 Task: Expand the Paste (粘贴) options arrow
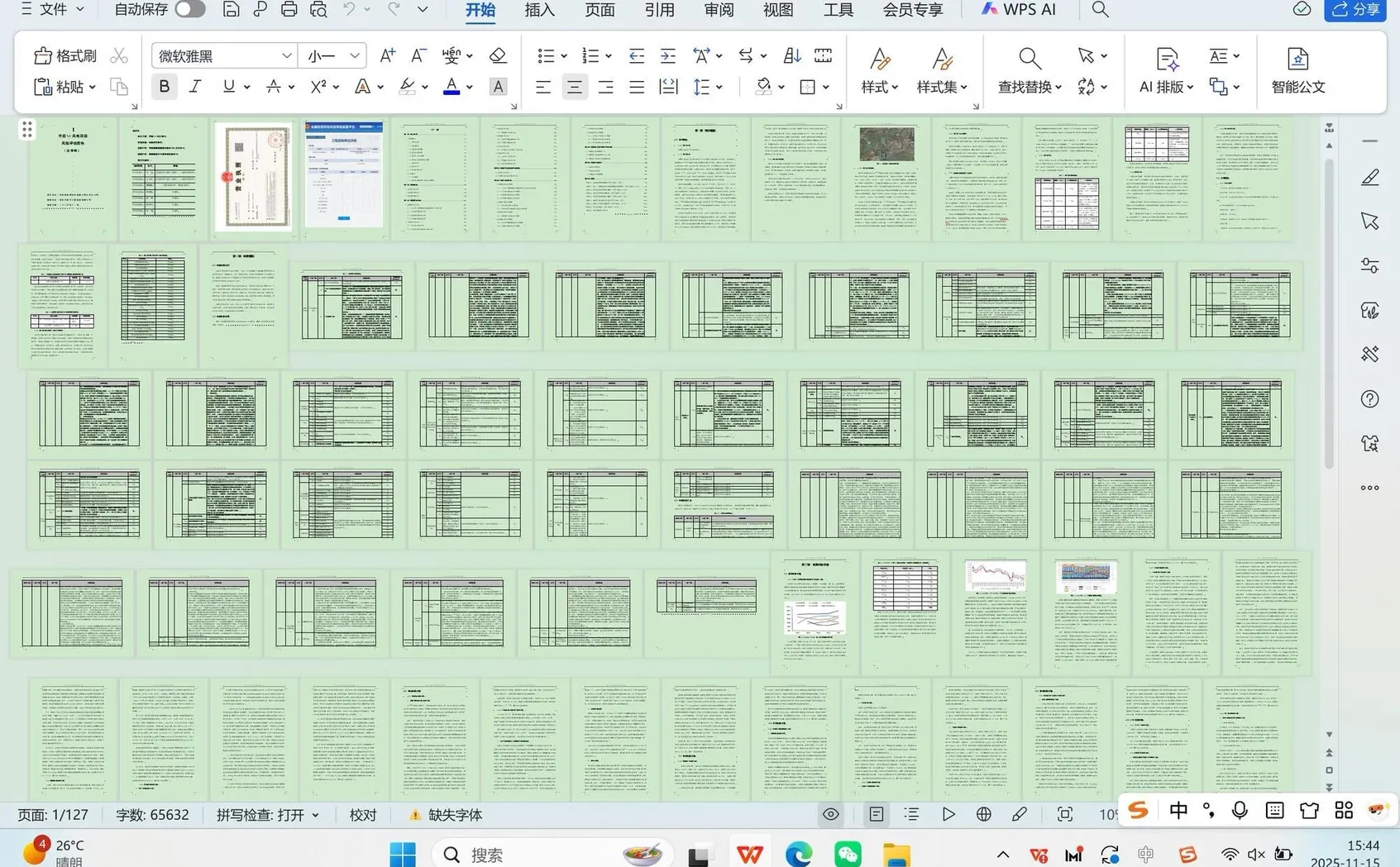[92, 87]
